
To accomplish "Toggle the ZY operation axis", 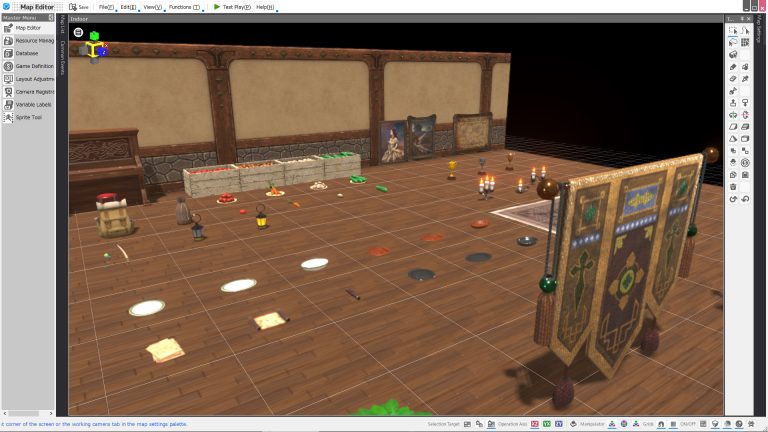I will [x=559, y=425].
